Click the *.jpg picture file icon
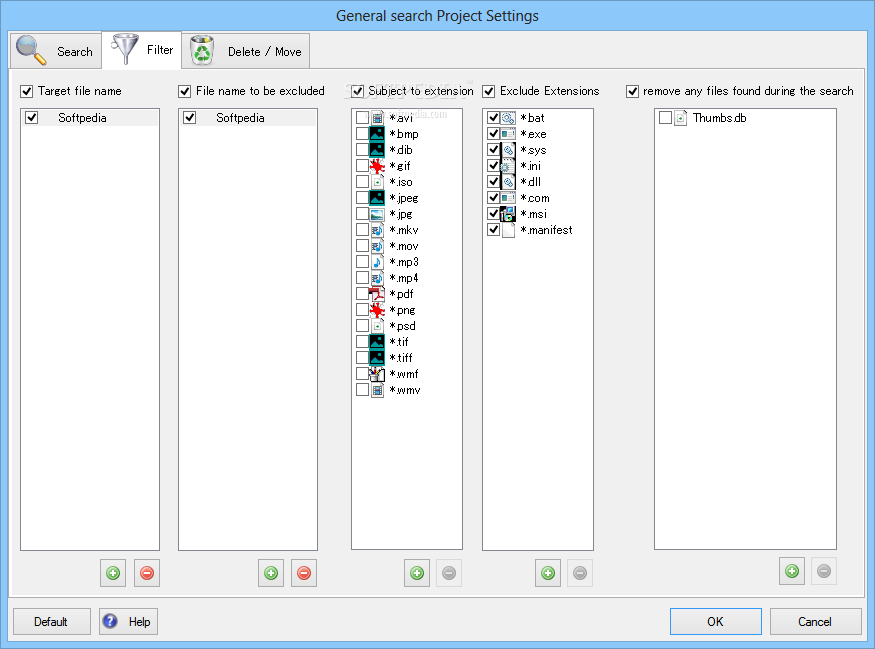Screen dimensions: 875x649 pos(377,214)
